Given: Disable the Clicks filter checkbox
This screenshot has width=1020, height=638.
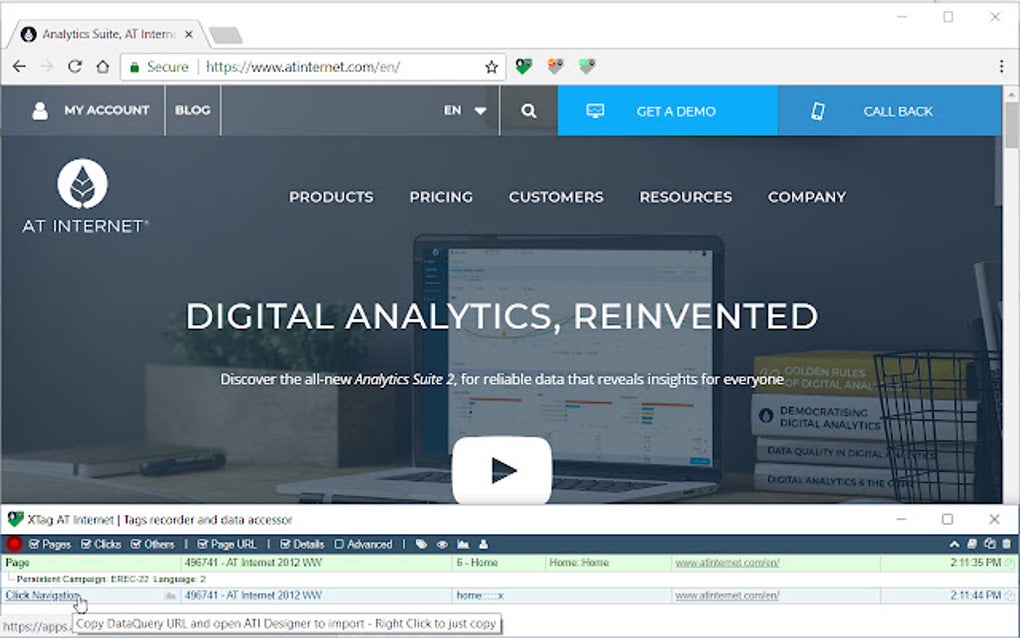Looking at the screenshot, I should pyautogui.click(x=85, y=544).
